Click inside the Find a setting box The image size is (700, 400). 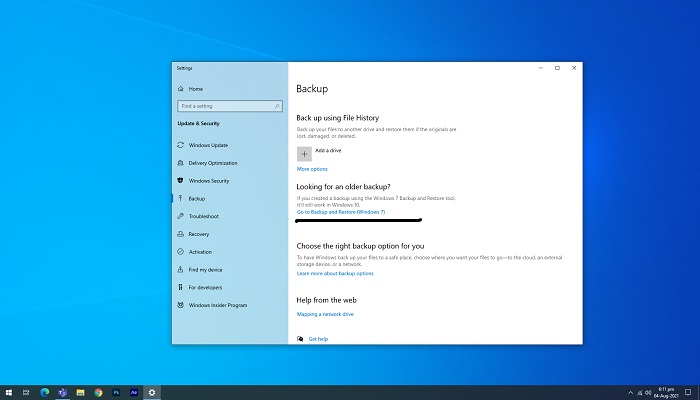tap(230, 106)
